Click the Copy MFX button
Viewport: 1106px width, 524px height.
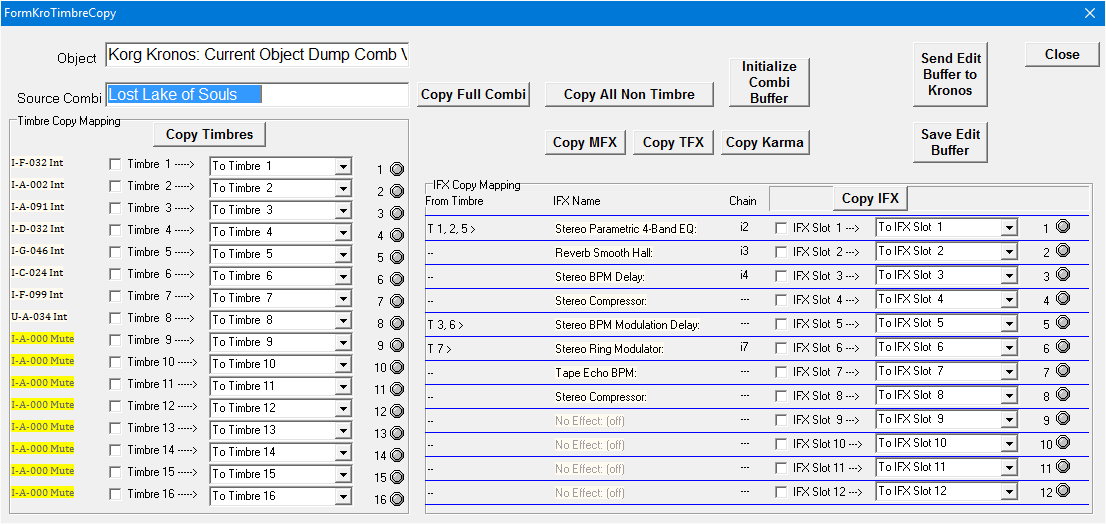(x=585, y=142)
